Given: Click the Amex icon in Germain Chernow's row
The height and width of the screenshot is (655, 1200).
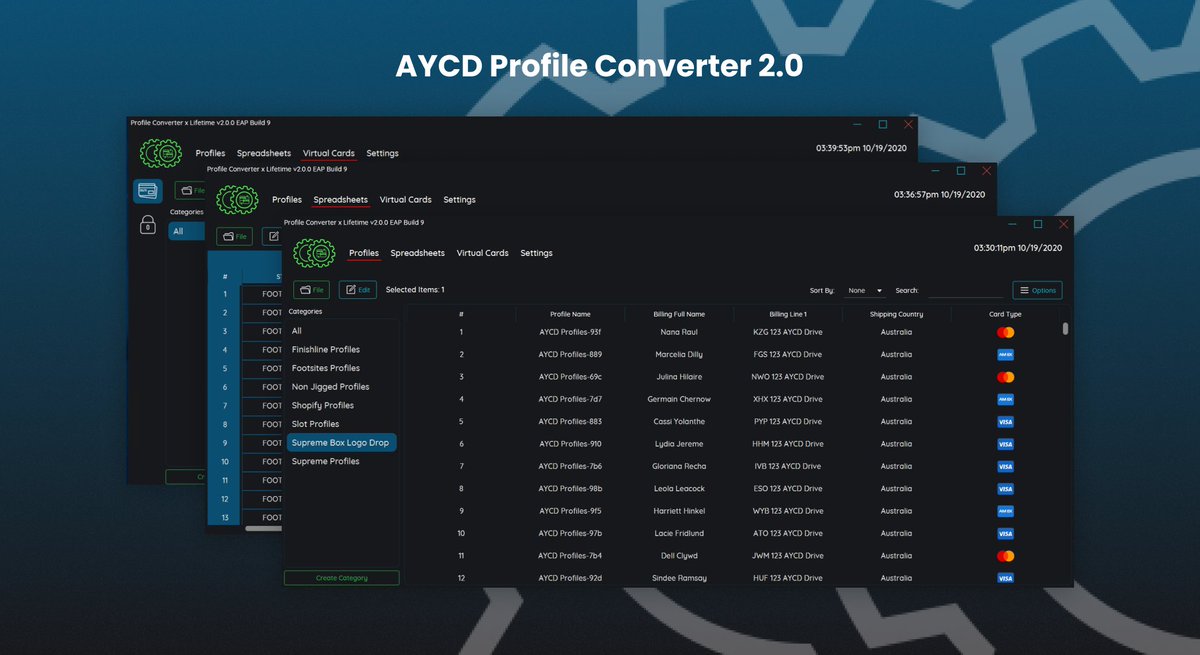Looking at the screenshot, I should pos(1006,399).
